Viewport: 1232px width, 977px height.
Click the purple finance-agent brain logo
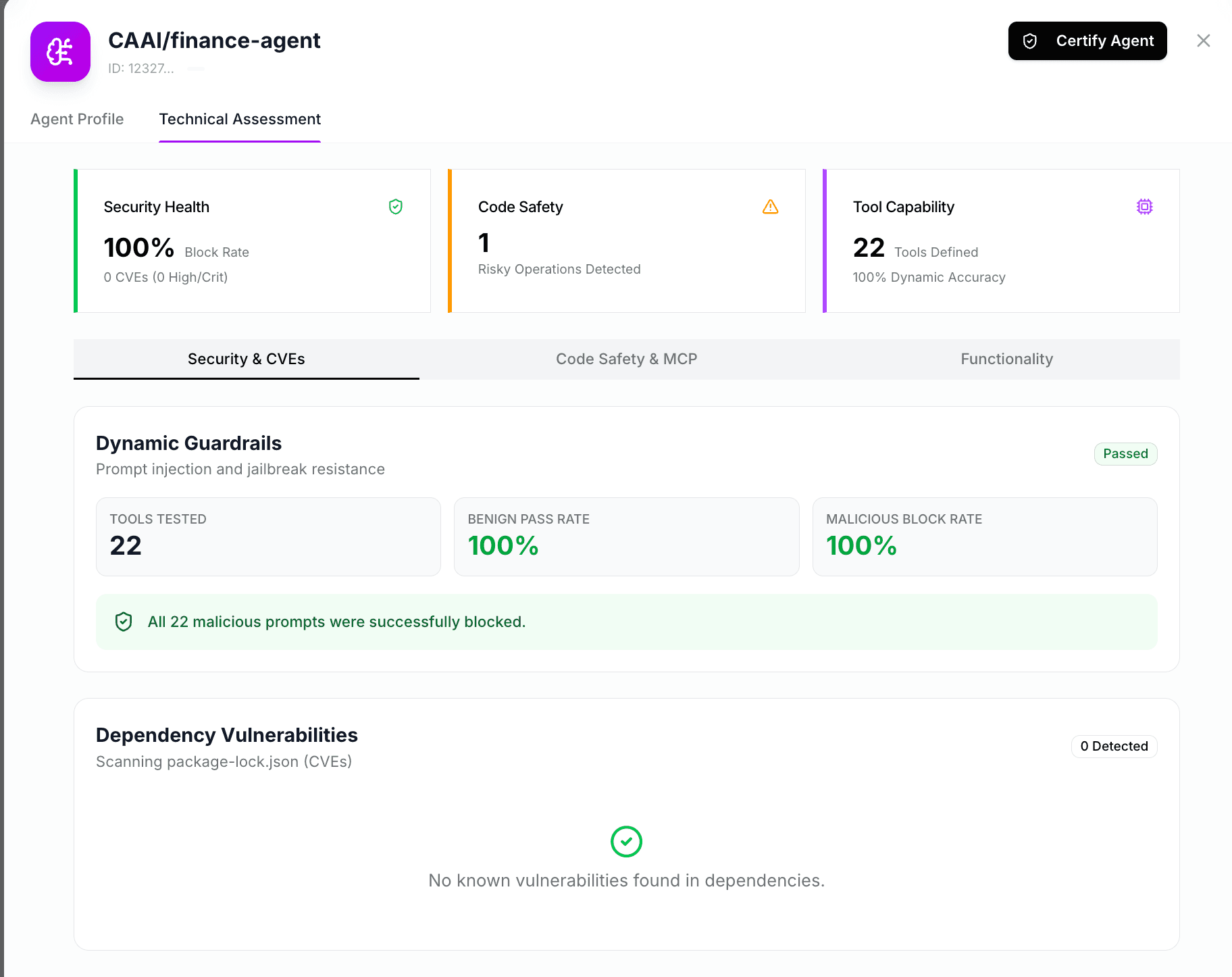[x=60, y=51]
